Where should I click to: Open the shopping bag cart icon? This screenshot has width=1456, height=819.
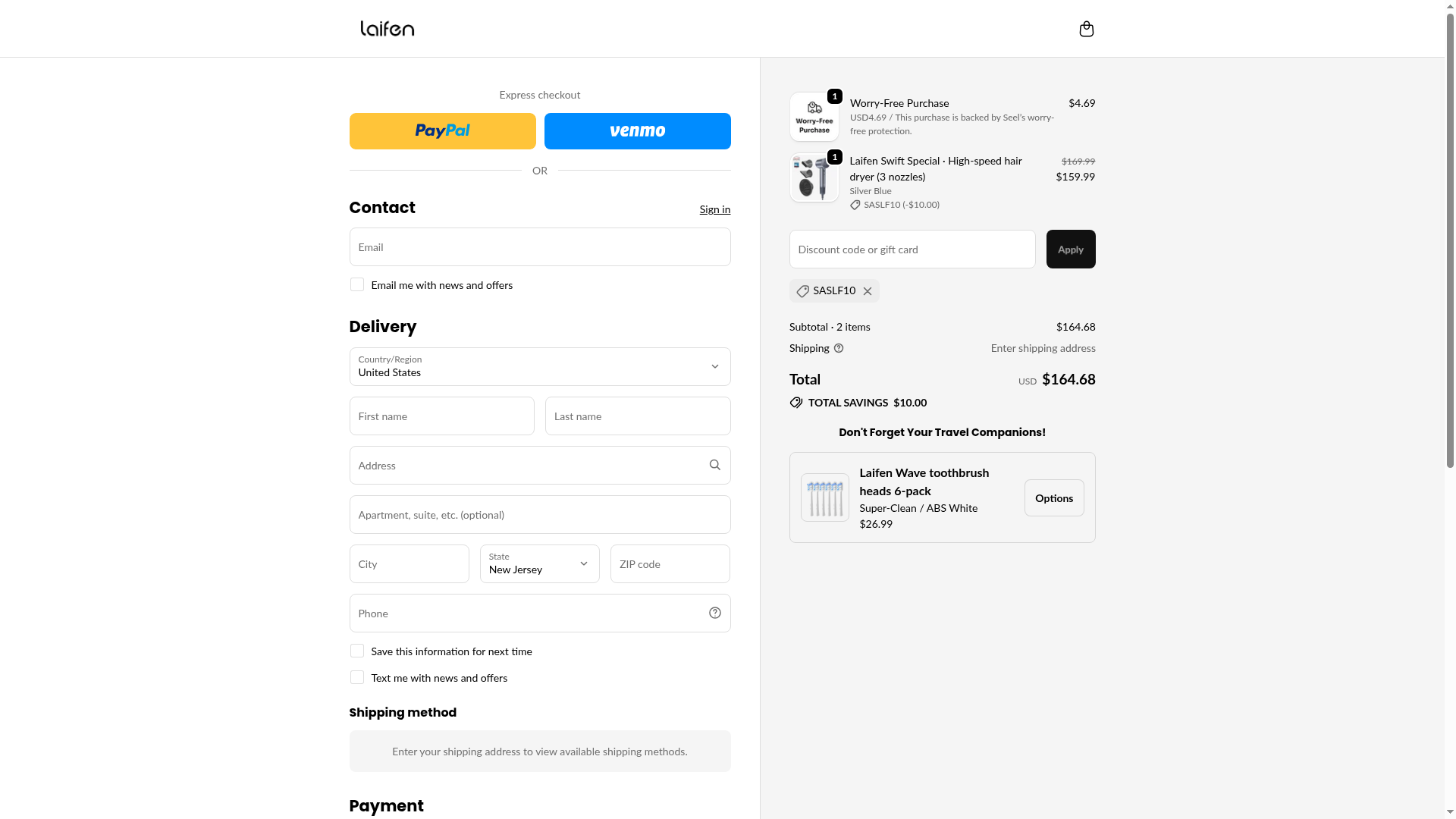coord(1086,29)
